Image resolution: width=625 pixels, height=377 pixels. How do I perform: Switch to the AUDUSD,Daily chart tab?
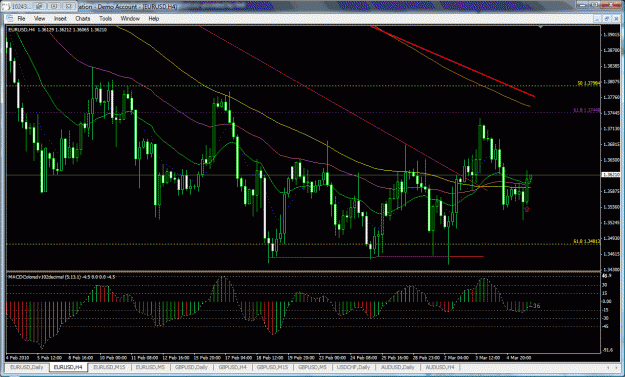pos(397,367)
